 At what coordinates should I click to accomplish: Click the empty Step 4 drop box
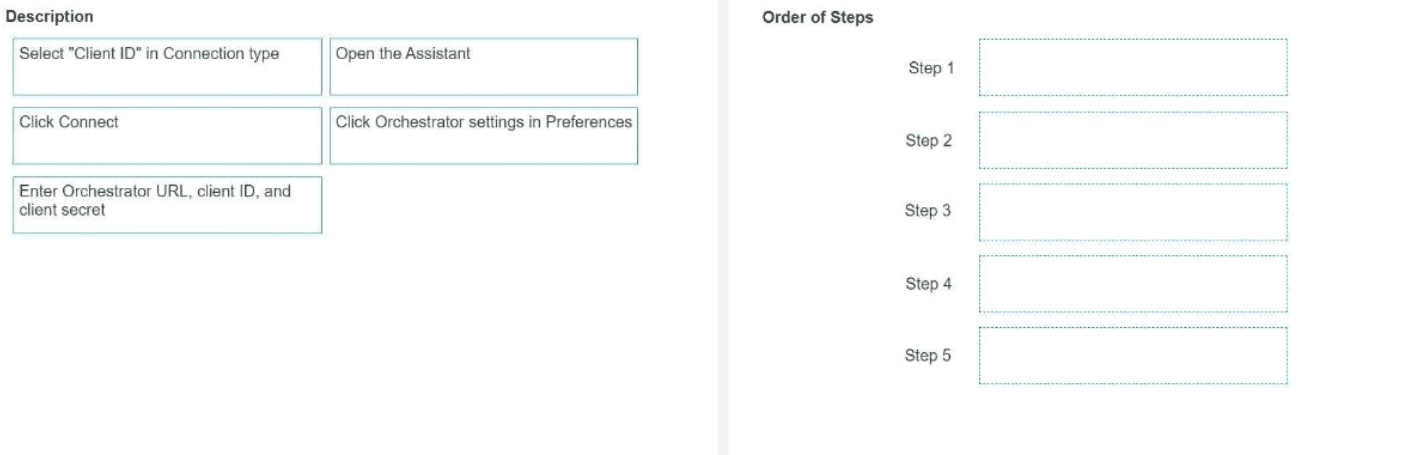[x=1133, y=284]
